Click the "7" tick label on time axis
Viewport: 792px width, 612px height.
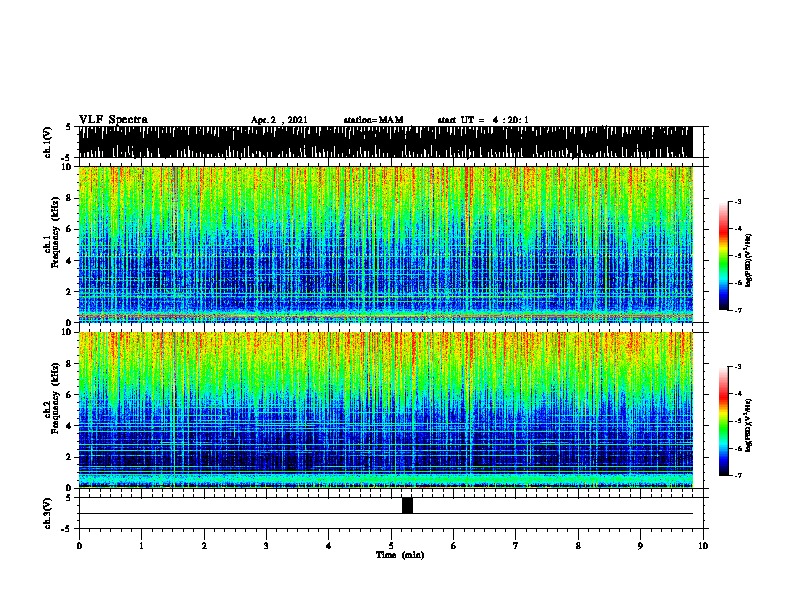[x=516, y=546]
